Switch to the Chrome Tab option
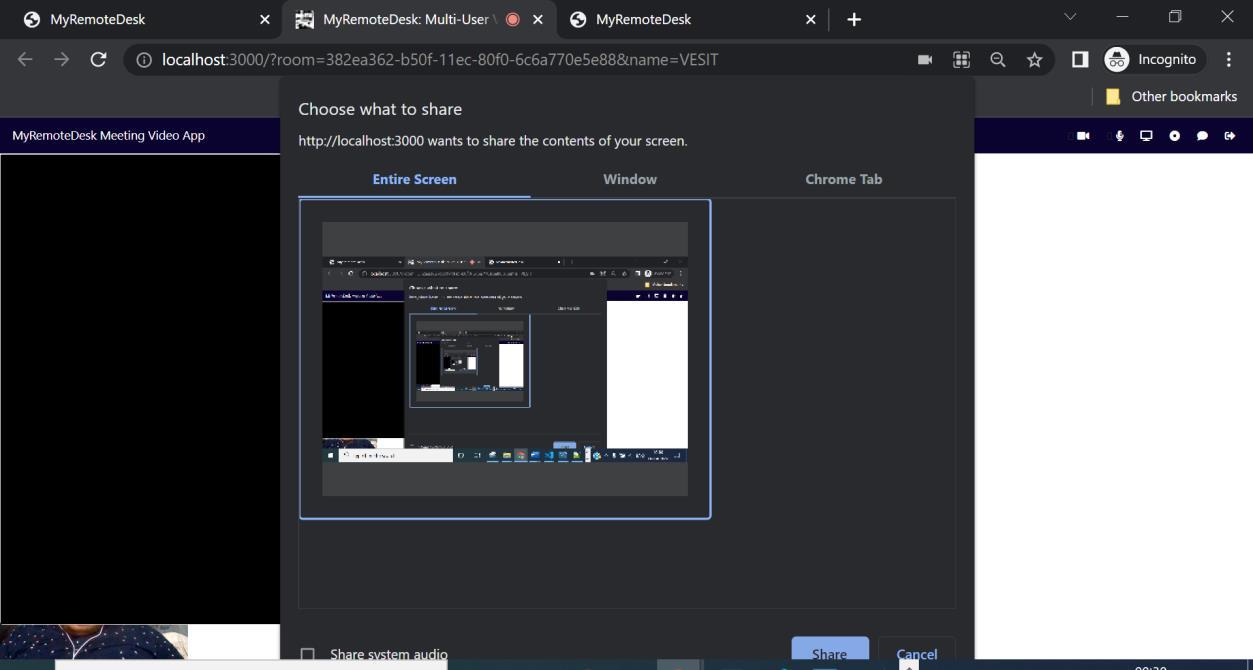The height and width of the screenshot is (670, 1253). click(844, 180)
